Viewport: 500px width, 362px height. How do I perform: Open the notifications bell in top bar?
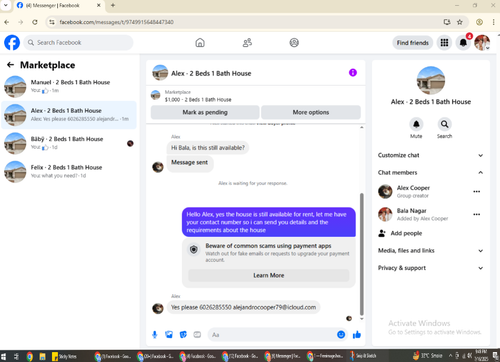point(463,43)
